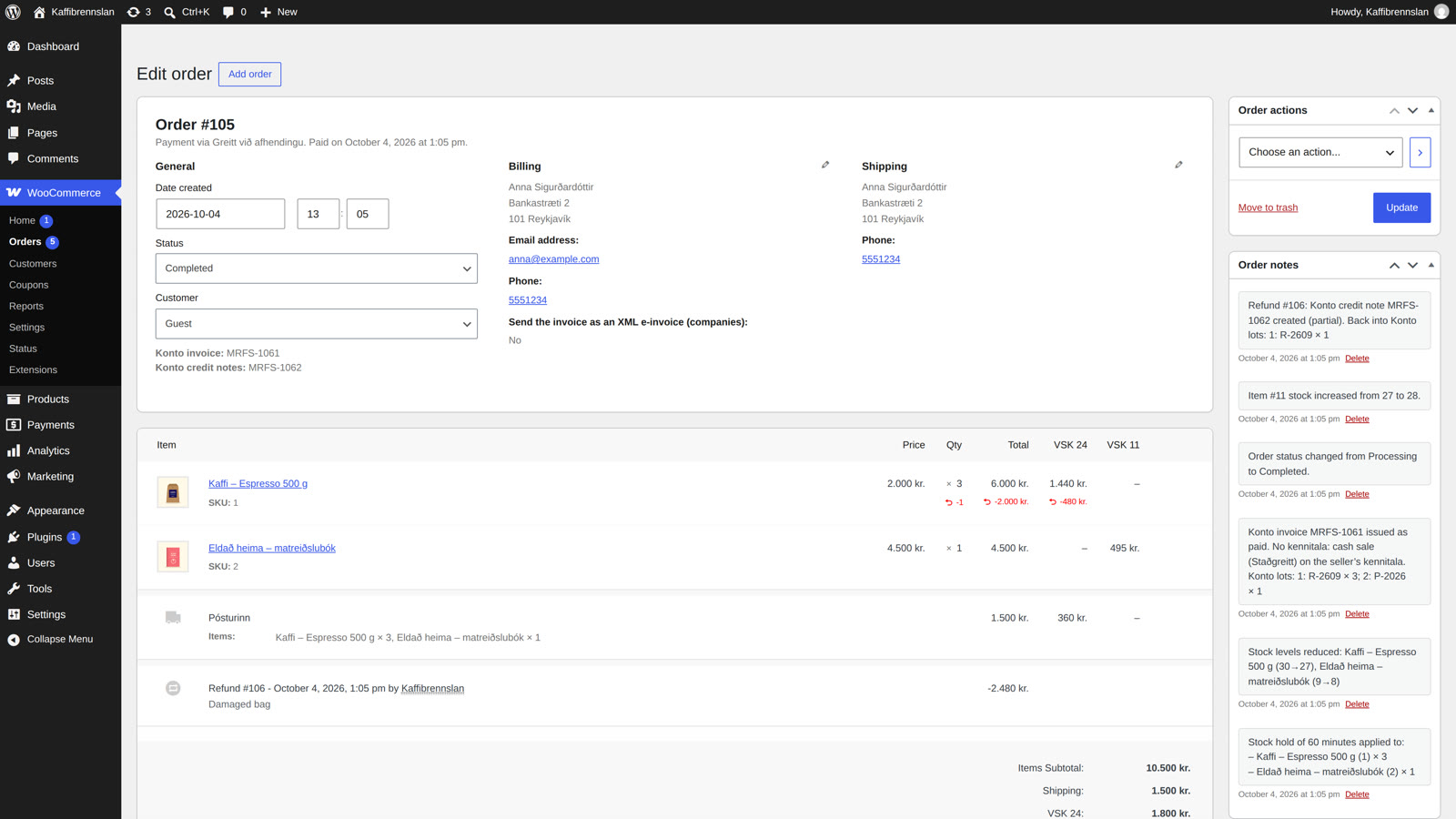Move Order notes panel up
The width and height of the screenshot is (1456, 819).
pos(1394,265)
